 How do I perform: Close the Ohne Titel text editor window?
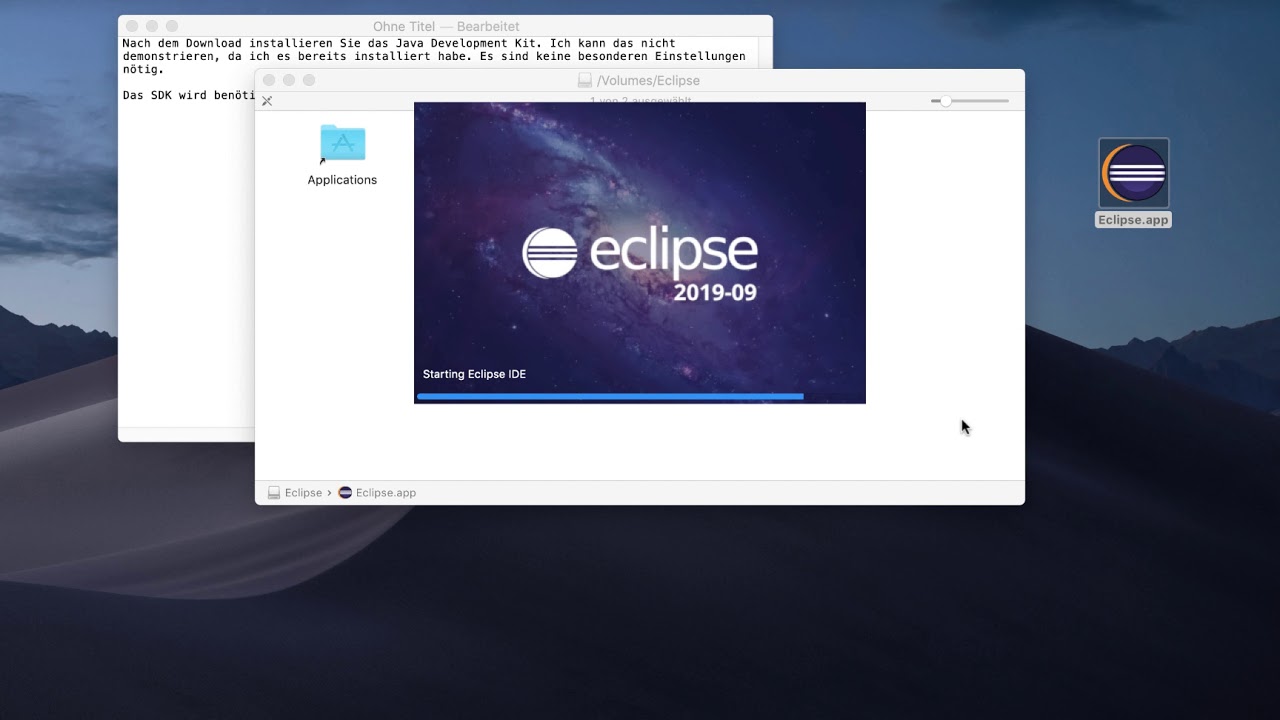(132, 26)
